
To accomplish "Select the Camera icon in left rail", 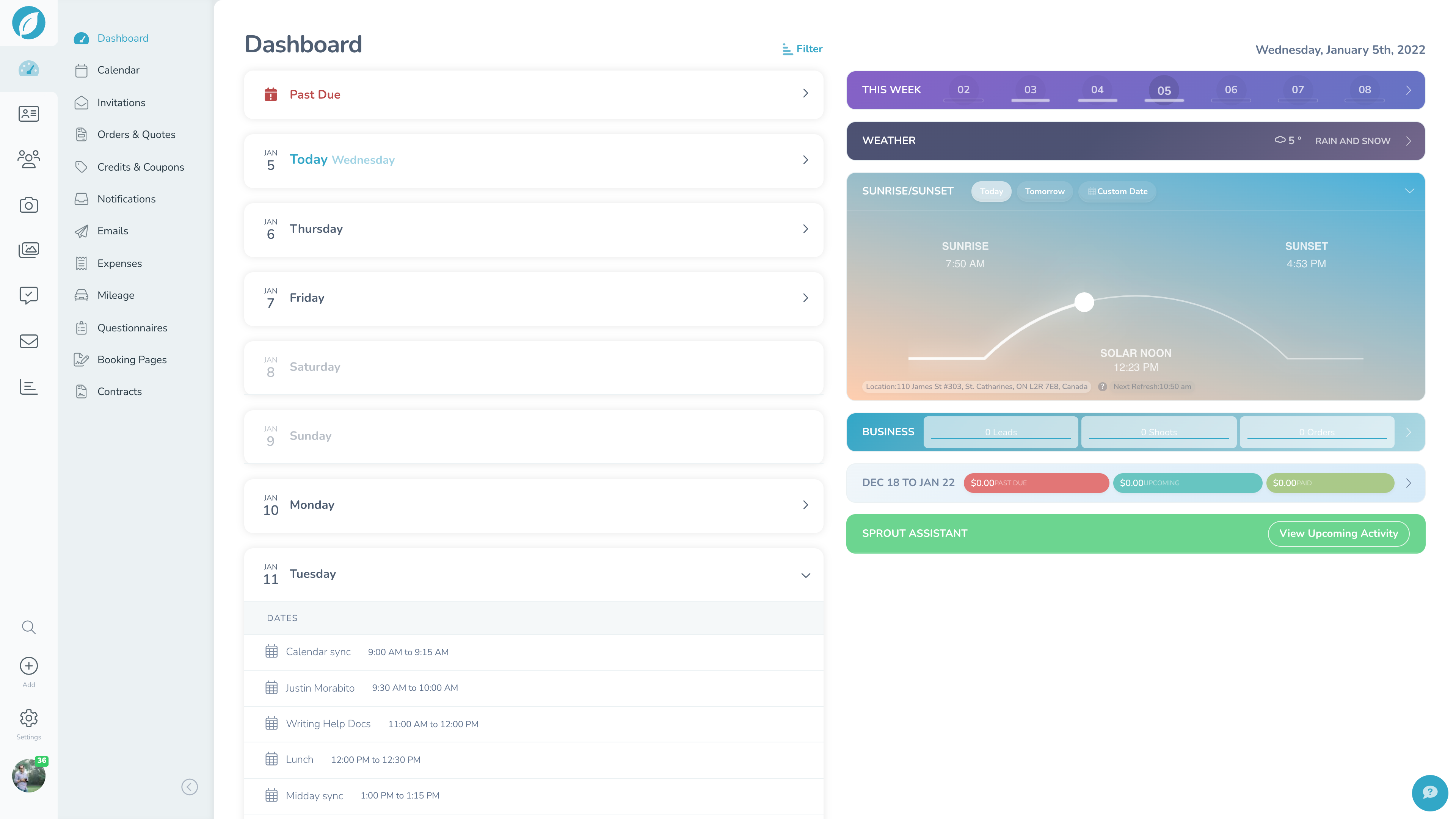I will 28,205.
